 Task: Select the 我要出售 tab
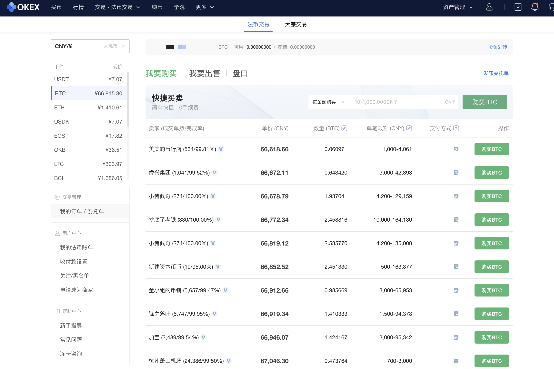pos(204,74)
